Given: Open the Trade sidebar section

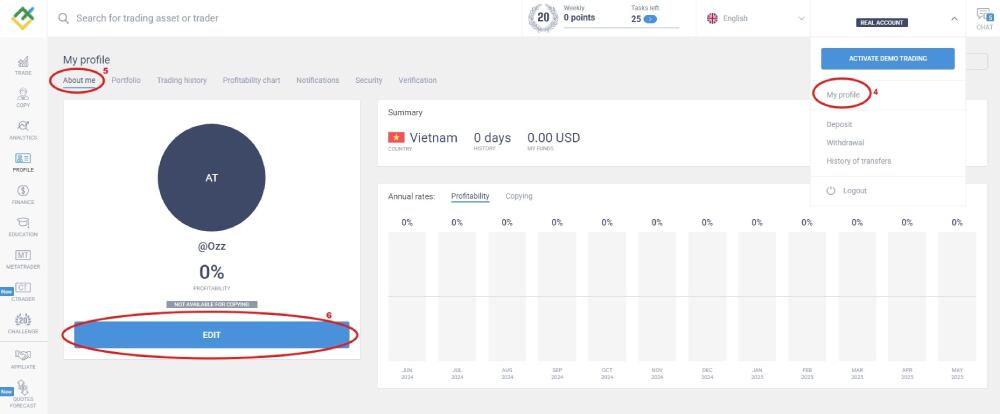Looking at the screenshot, I should 23,66.
